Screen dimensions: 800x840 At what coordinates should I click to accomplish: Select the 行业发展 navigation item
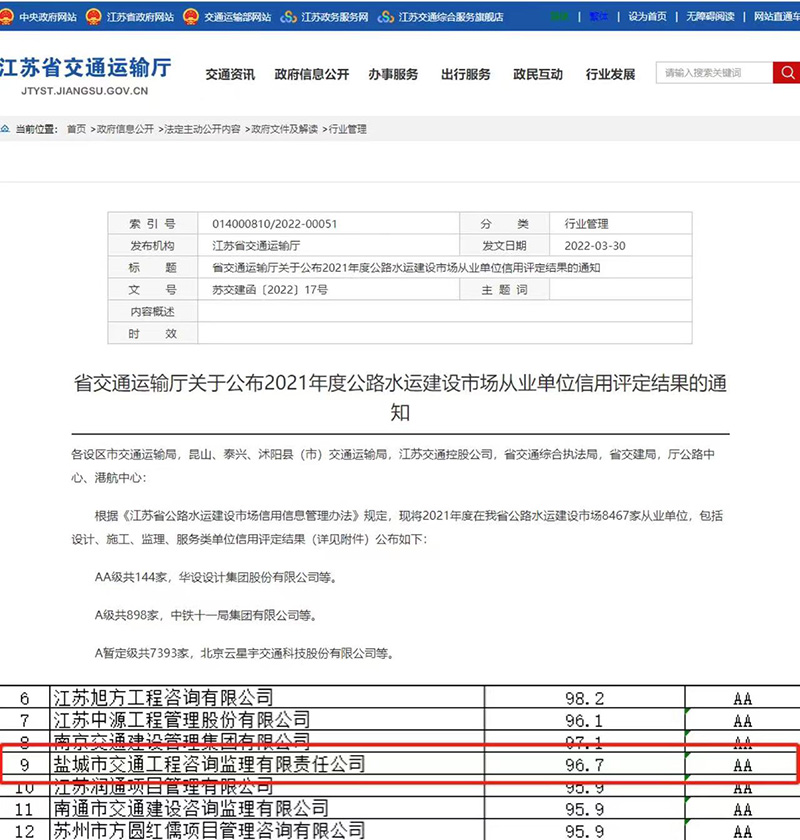610,75
